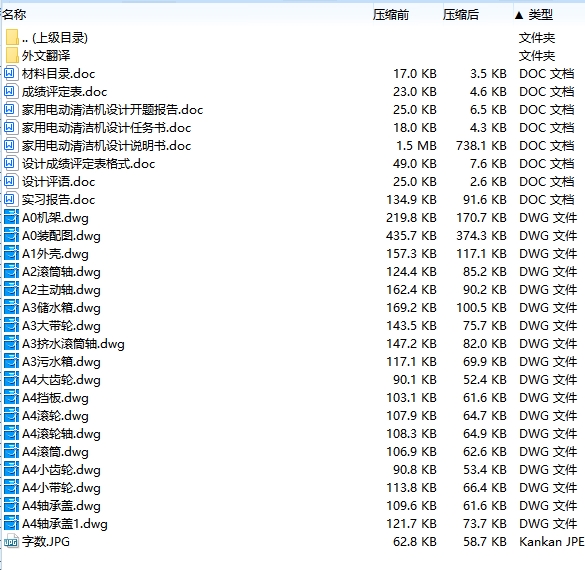Select the 字数.JPG image icon

coord(11,541)
